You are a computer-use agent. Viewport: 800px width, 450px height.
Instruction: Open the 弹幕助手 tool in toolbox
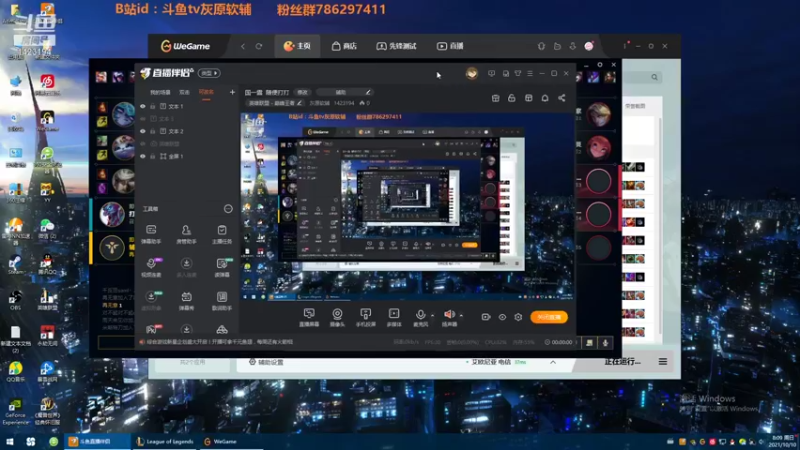click(151, 234)
